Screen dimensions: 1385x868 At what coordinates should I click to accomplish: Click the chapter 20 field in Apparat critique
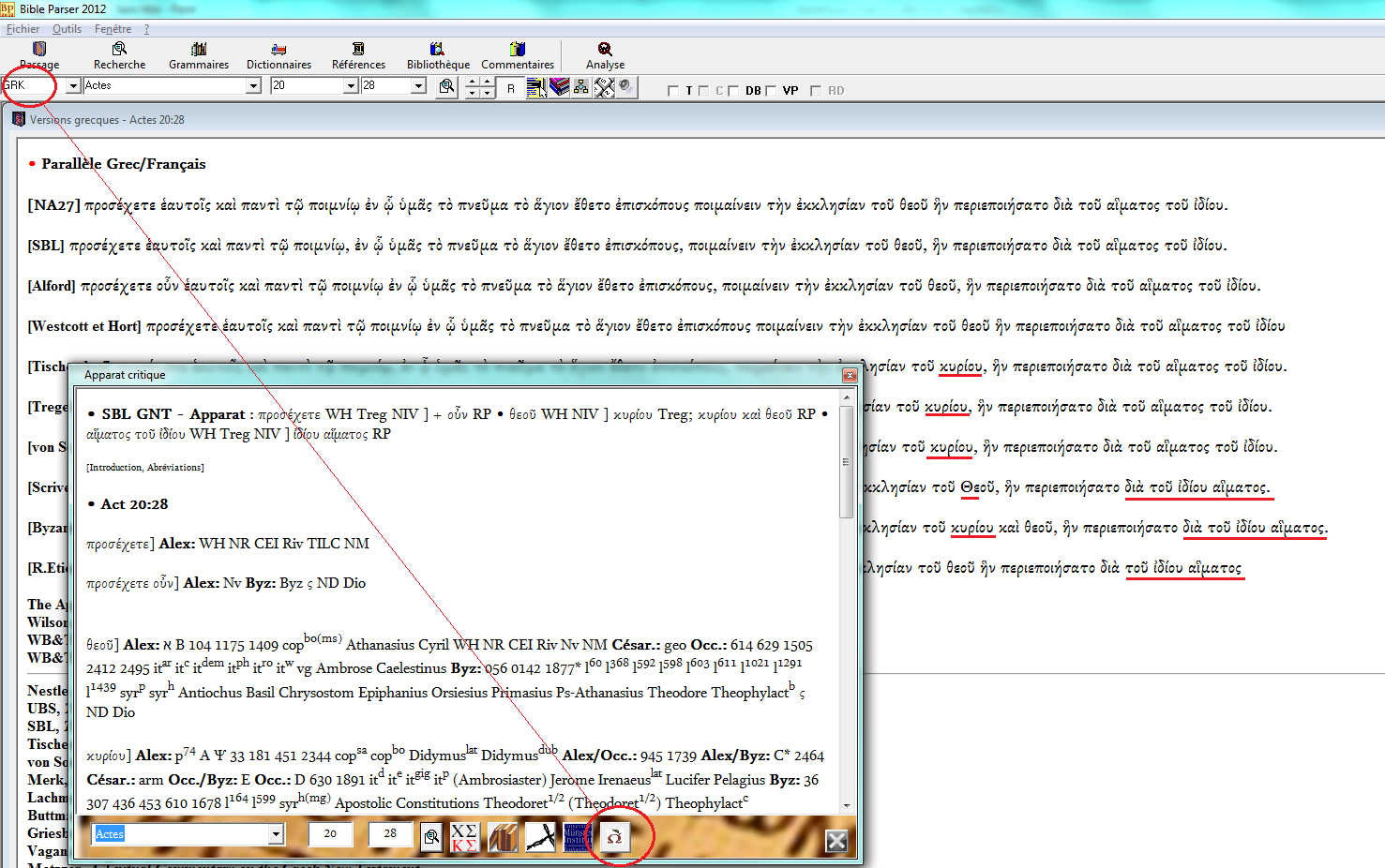click(x=330, y=833)
